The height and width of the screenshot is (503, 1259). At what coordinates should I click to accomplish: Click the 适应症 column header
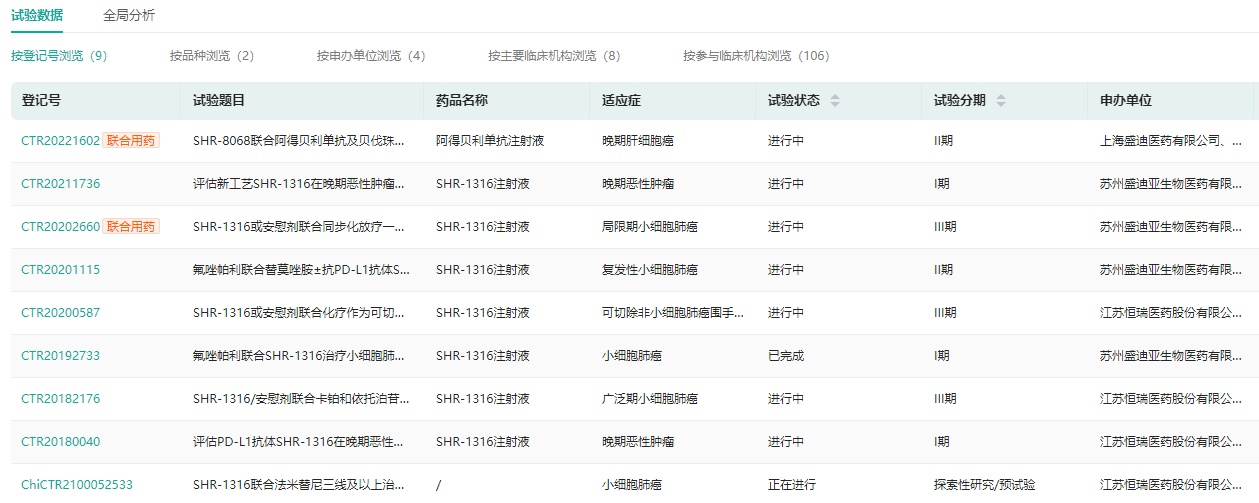coord(622,101)
